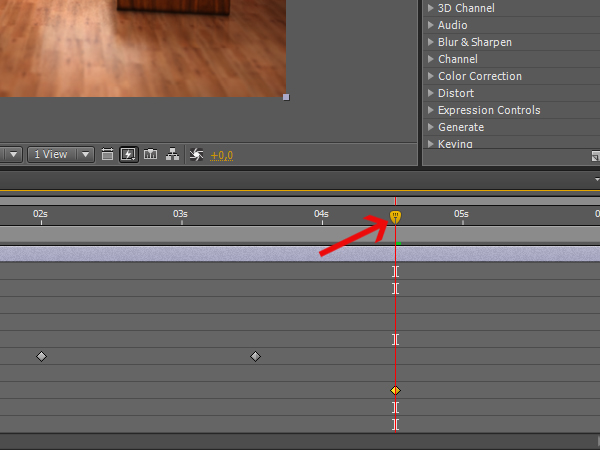The width and height of the screenshot is (600, 450).
Task: Select the keyframe between 03s and 04s
Action: tap(255, 356)
